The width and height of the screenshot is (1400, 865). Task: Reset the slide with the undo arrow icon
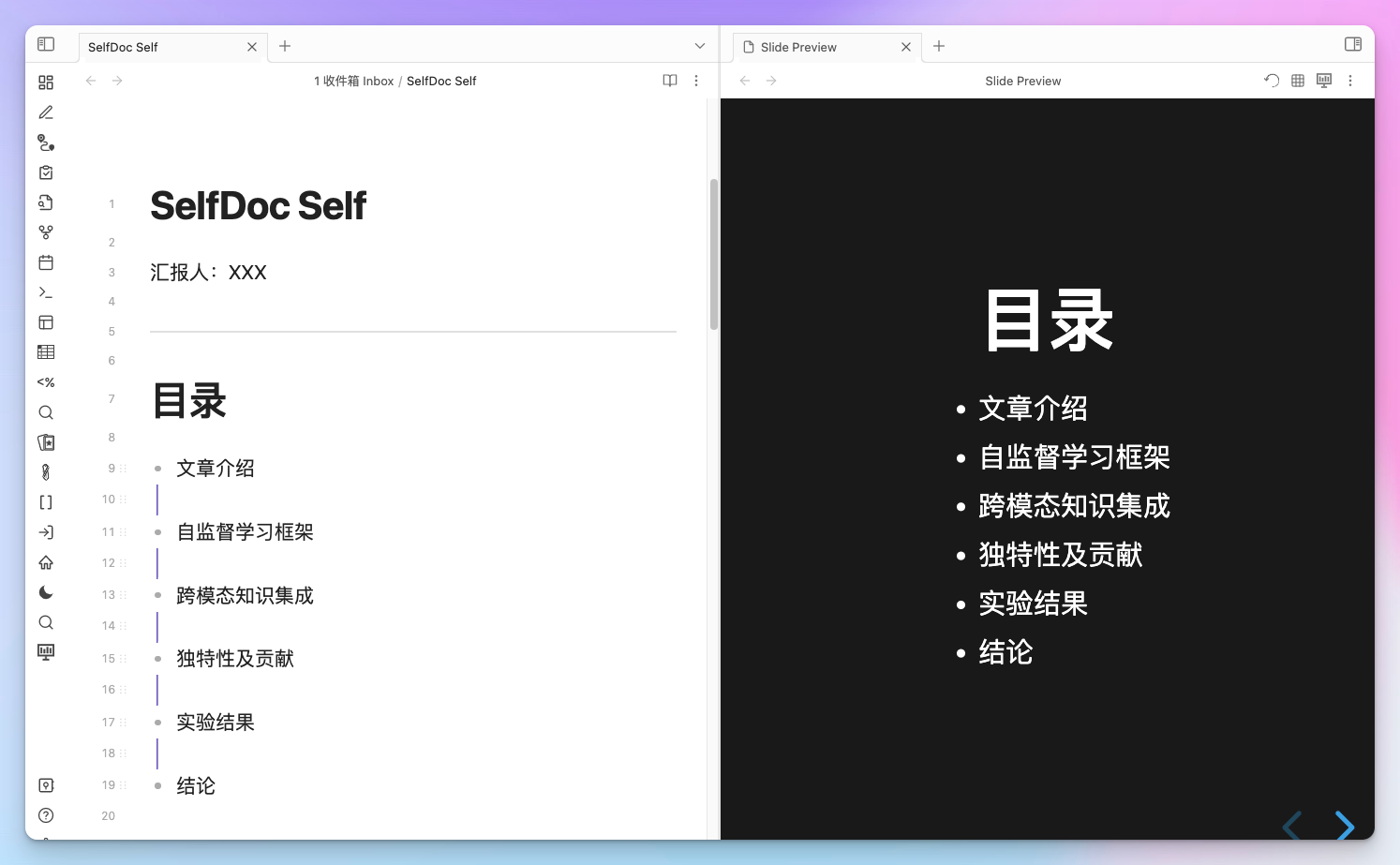[x=1272, y=81]
